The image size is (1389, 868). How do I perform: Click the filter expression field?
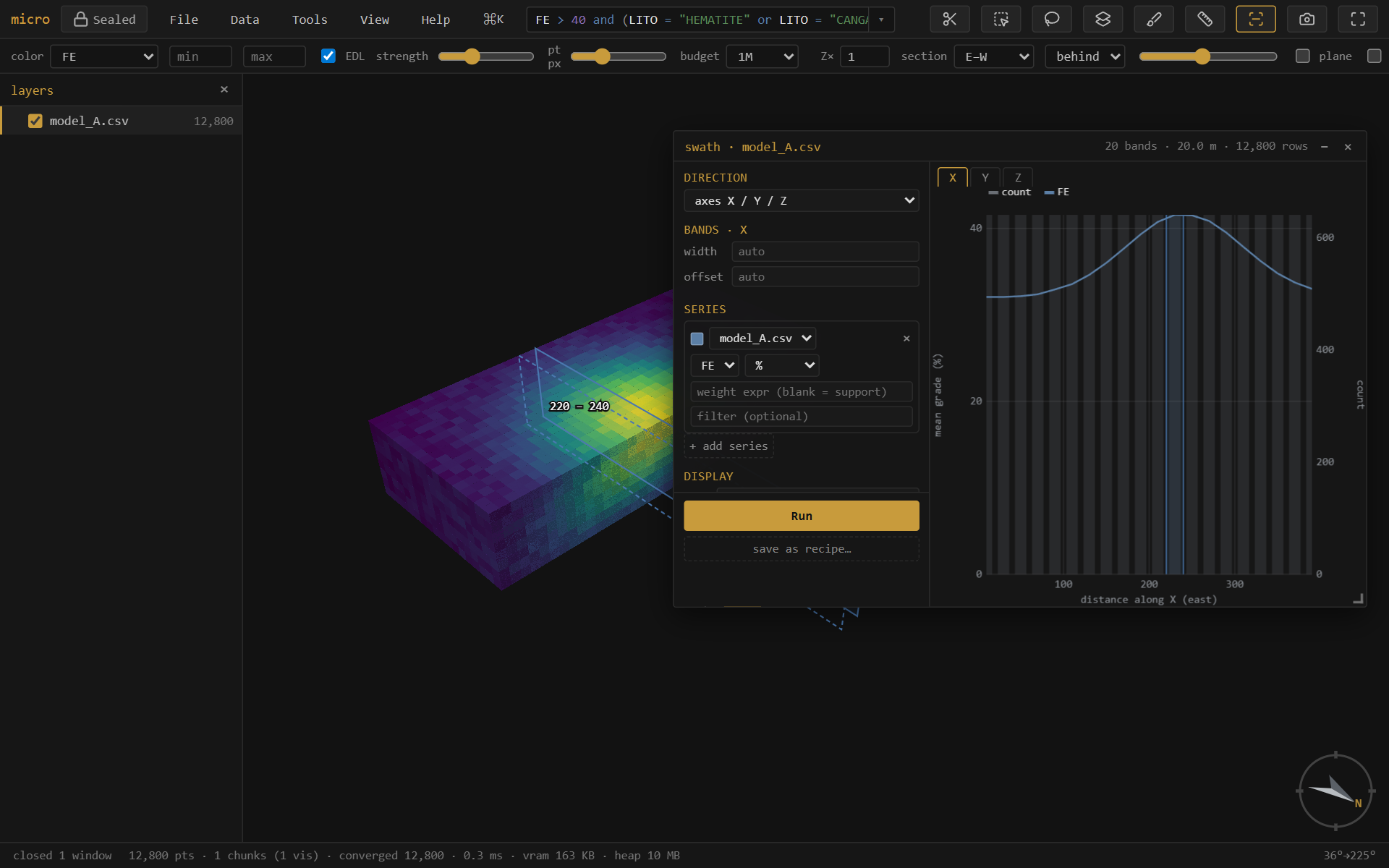pyautogui.click(x=699, y=20)
